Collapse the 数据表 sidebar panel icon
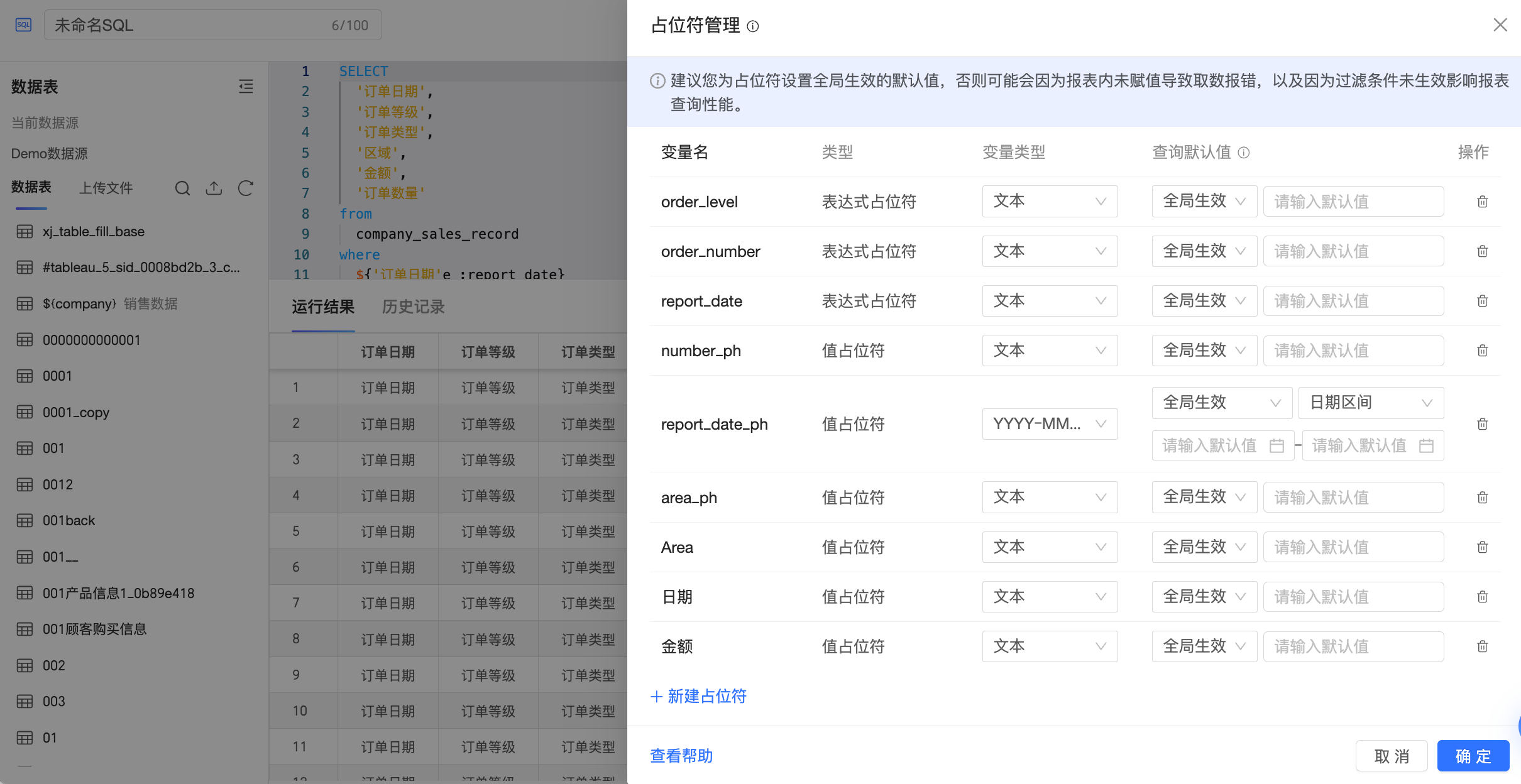Screen dimensions: 1521x784 pyautogui.click(x=246, y=87)
